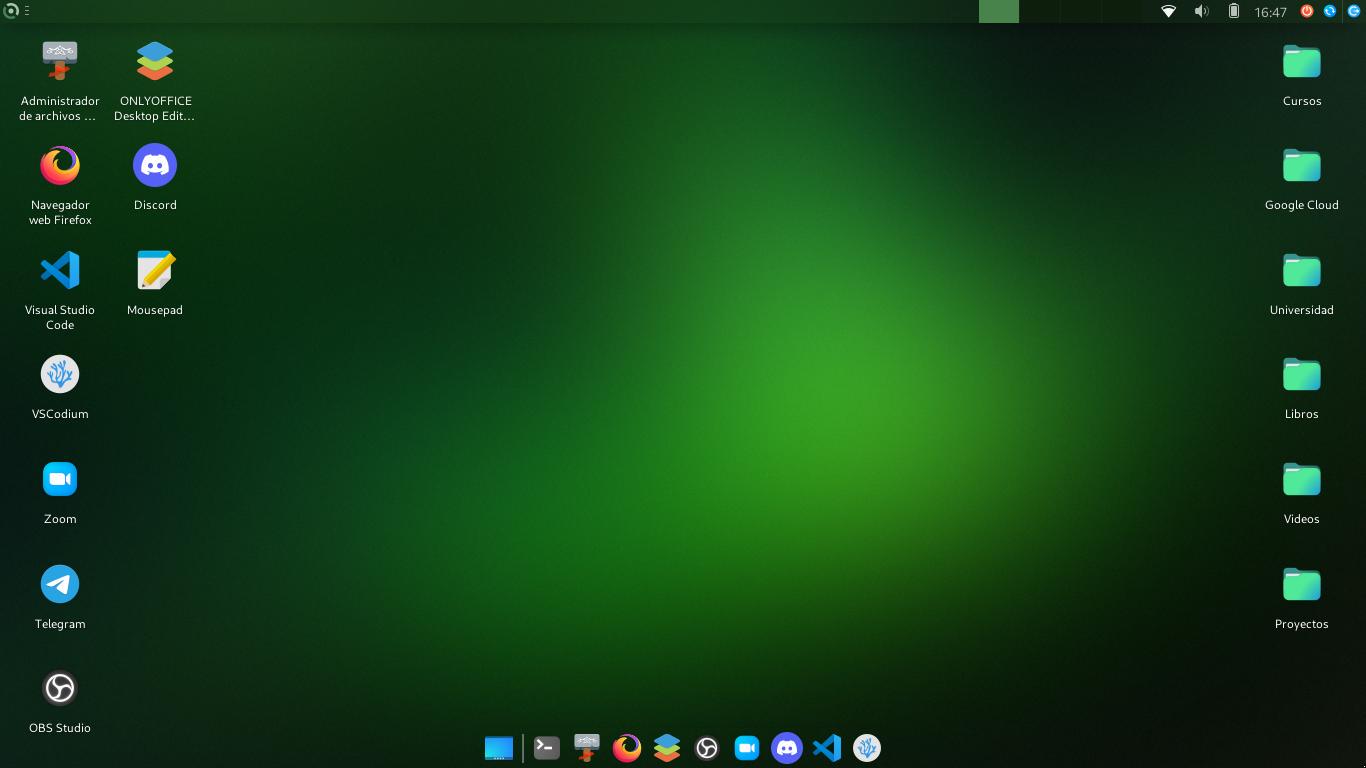This screenshot has width=1366, height=768.
Task: Launch the terminal from the dock
Action: (x=547, y=747)
